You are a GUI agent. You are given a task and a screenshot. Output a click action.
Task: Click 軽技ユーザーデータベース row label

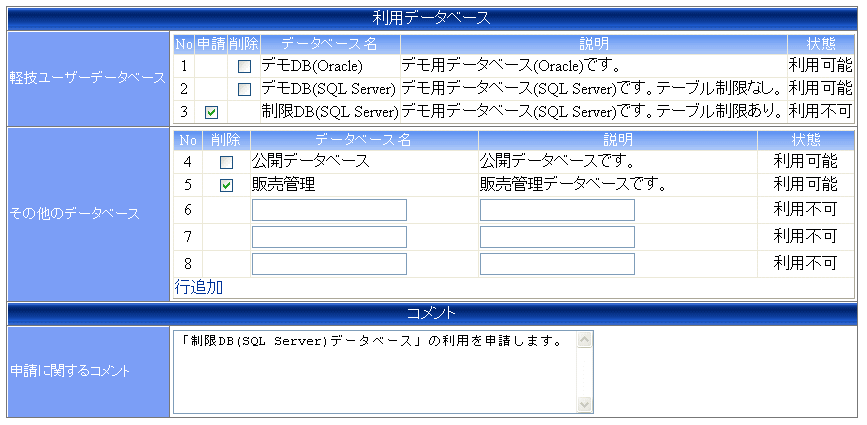click(88, 78)
